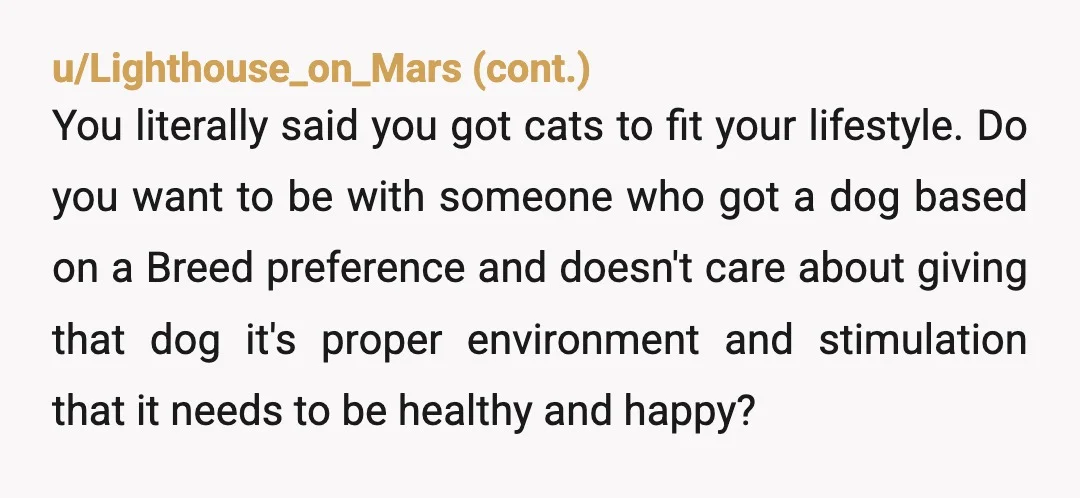This screenshot has height=498, width=1080.
Task: Click the (cont.) label after the username
Action: (531, 70)
